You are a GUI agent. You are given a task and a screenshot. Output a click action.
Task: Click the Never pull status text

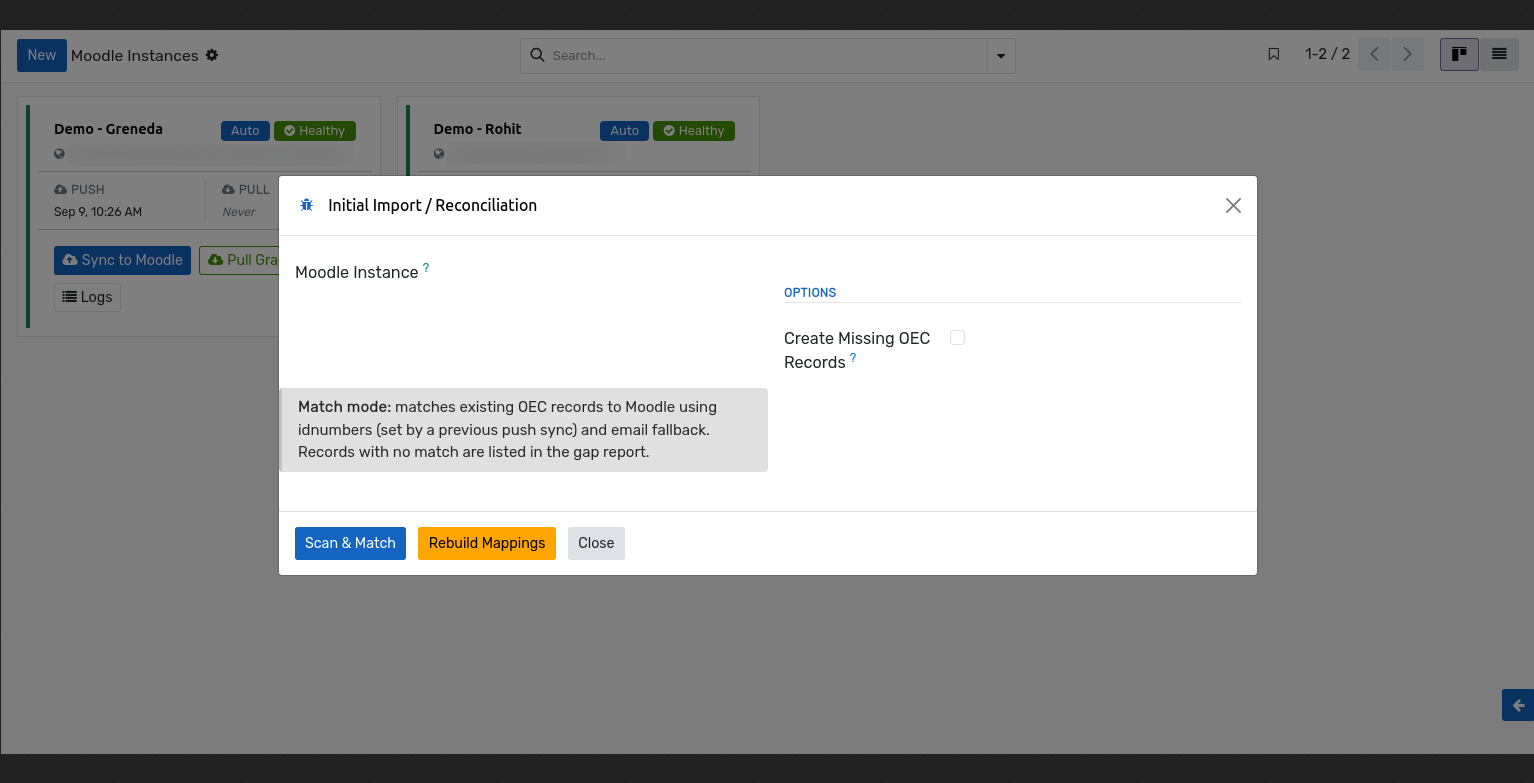pos(239,212)
